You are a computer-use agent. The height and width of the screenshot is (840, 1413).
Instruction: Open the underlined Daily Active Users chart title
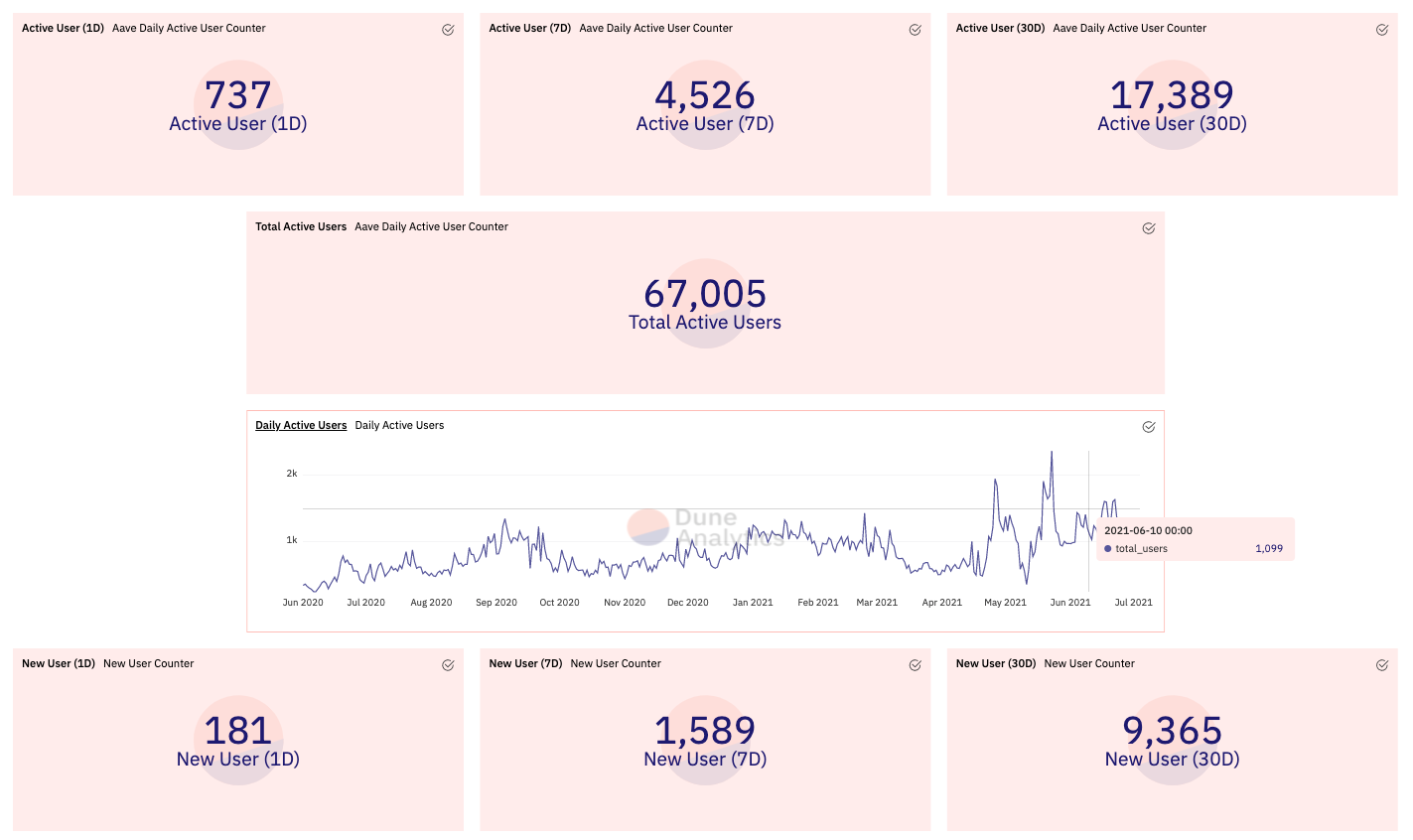coord(301,425)
